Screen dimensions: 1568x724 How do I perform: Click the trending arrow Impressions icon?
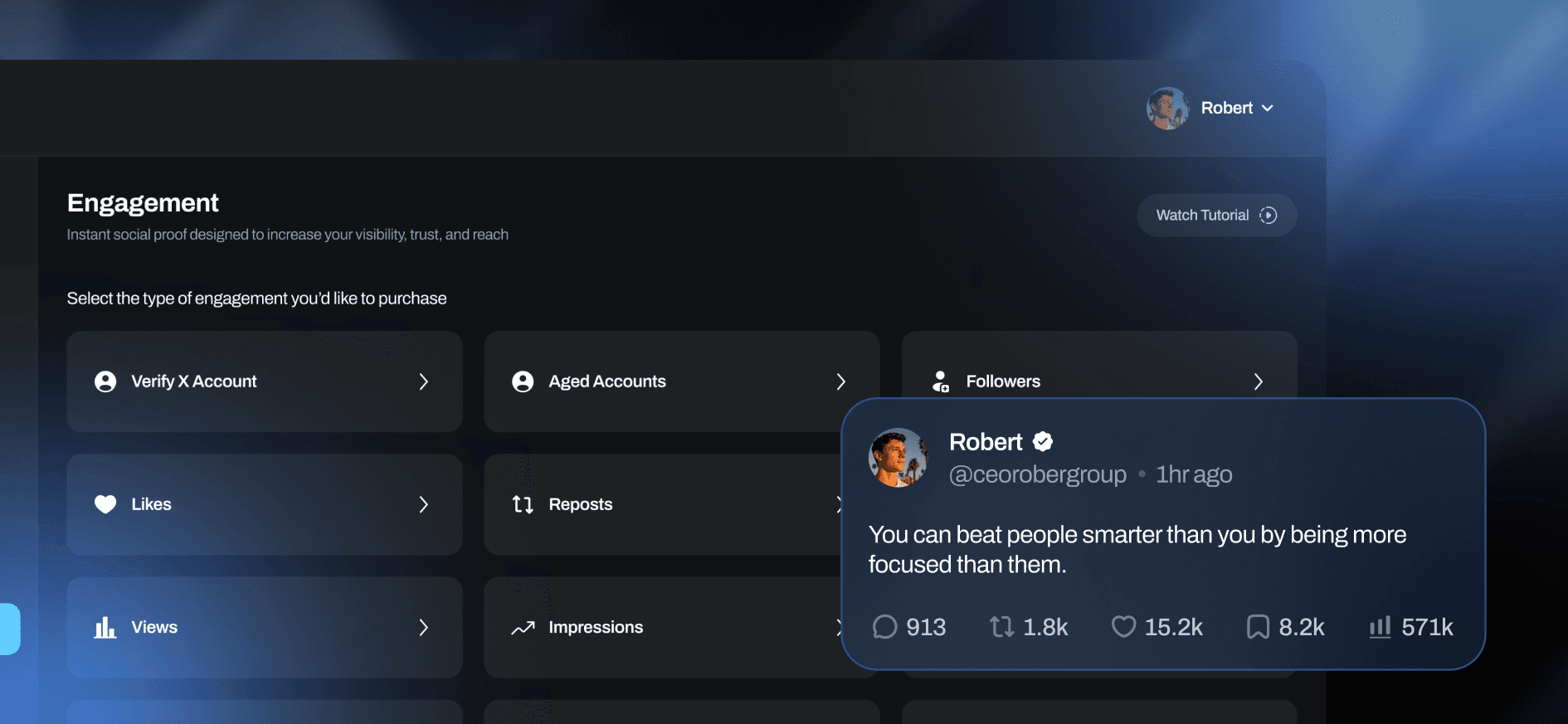pyautogui.click(x=523, y=628)
